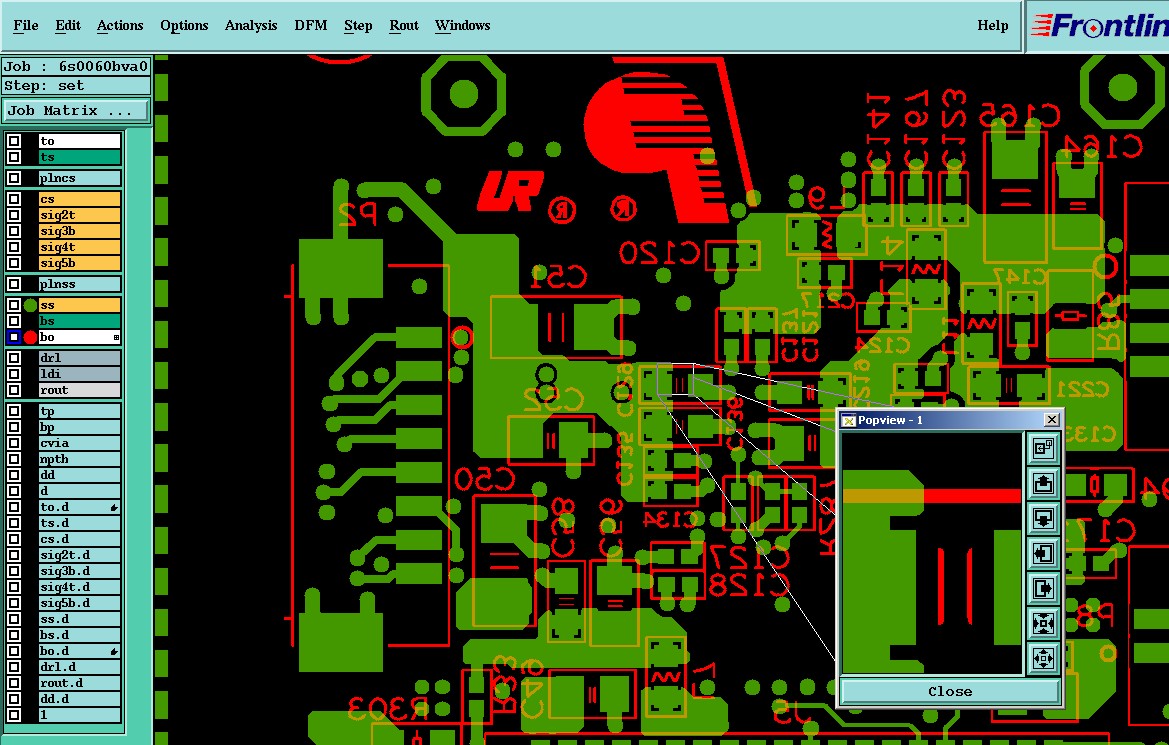The width and height of the screenshot is (1169, 745).
Task: Open the Job Matrix ... panel
Action: coord(75,110)
